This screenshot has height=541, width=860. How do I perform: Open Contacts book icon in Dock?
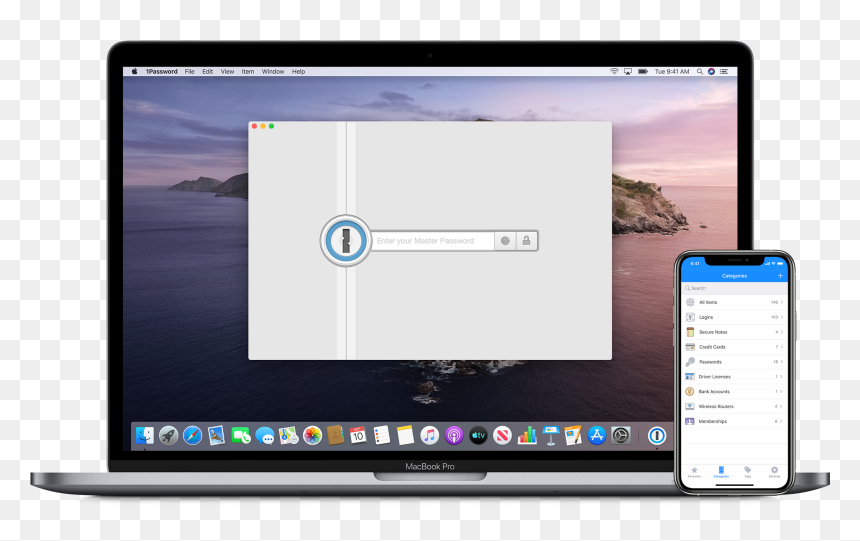tap(335, 436)
